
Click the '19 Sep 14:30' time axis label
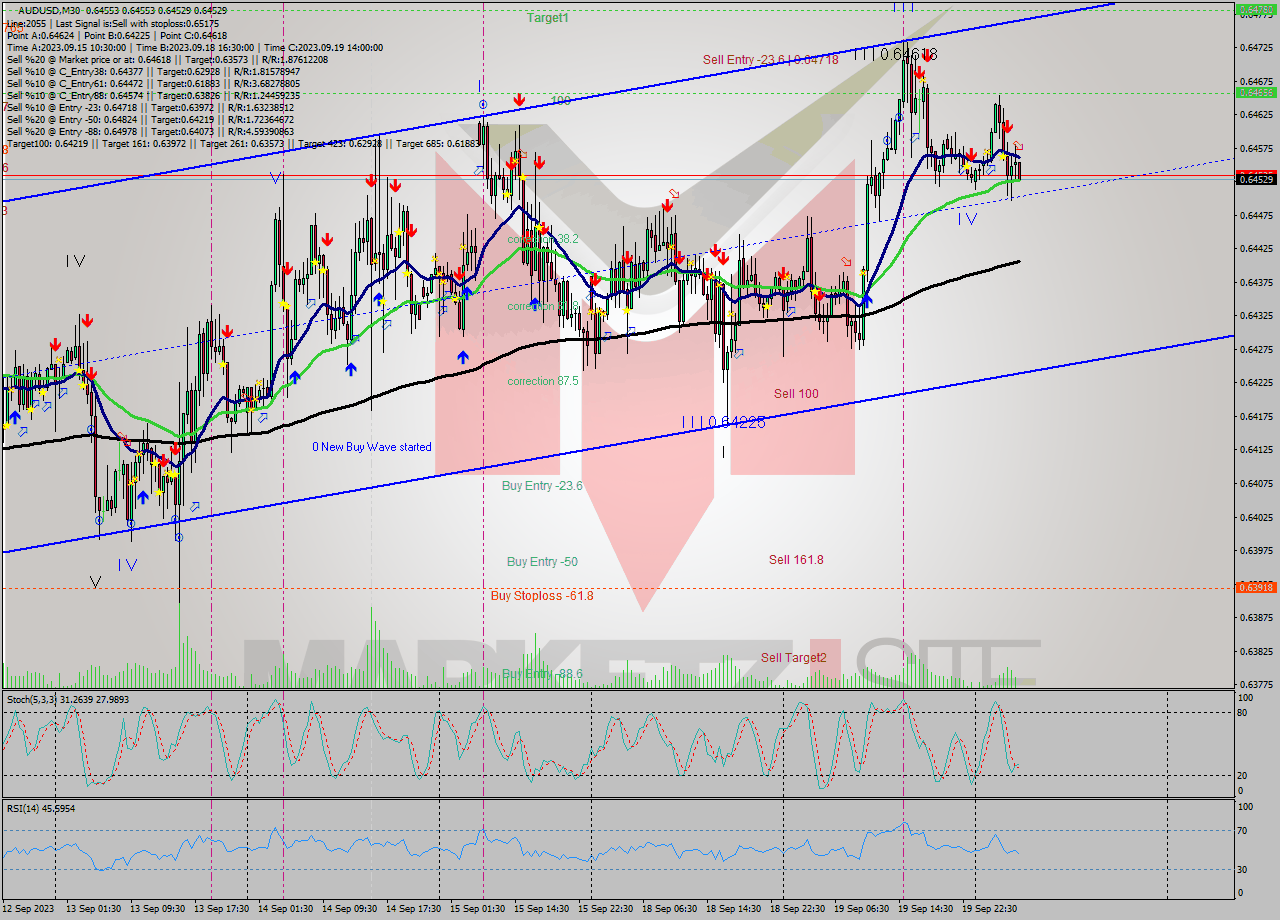925,909
